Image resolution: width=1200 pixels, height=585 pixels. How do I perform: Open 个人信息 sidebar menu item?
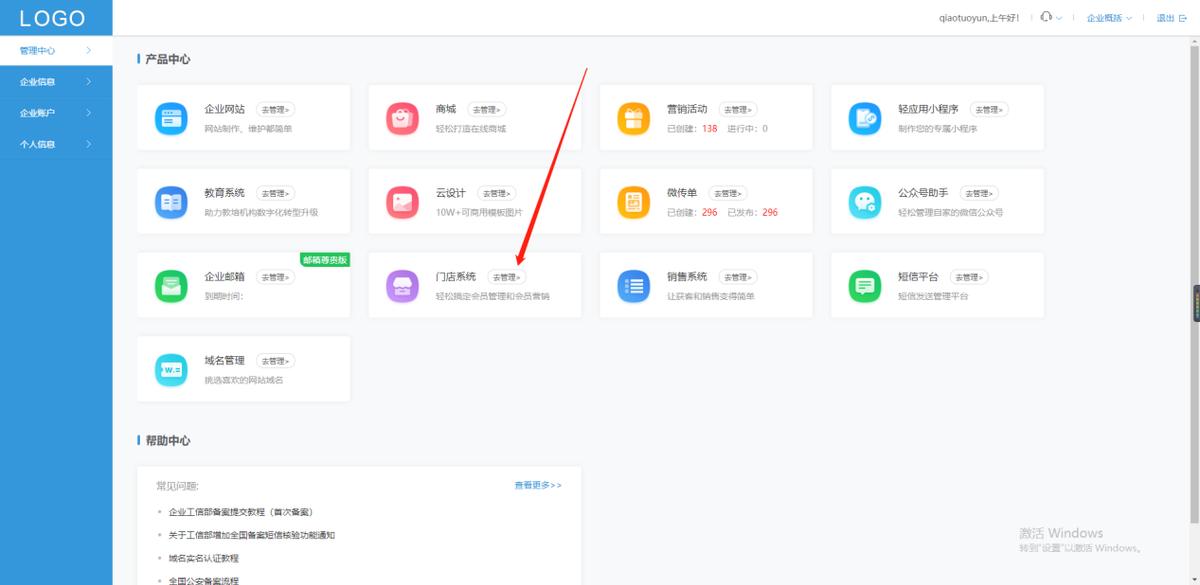point(55,144)
